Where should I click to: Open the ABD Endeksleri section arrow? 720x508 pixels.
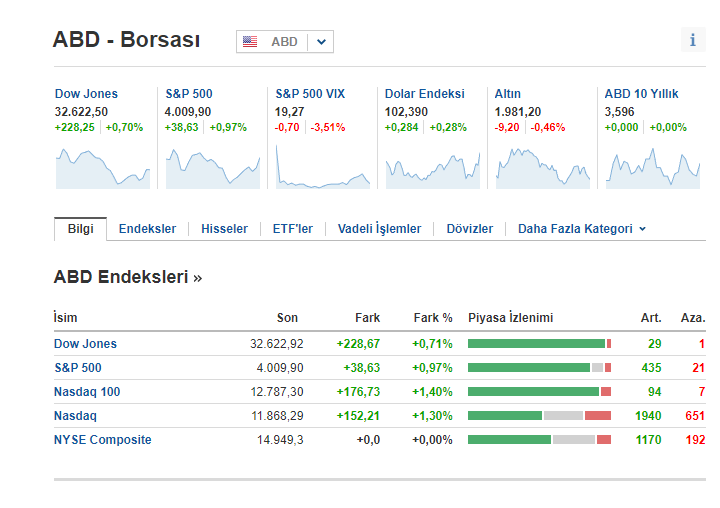[198, 278]
